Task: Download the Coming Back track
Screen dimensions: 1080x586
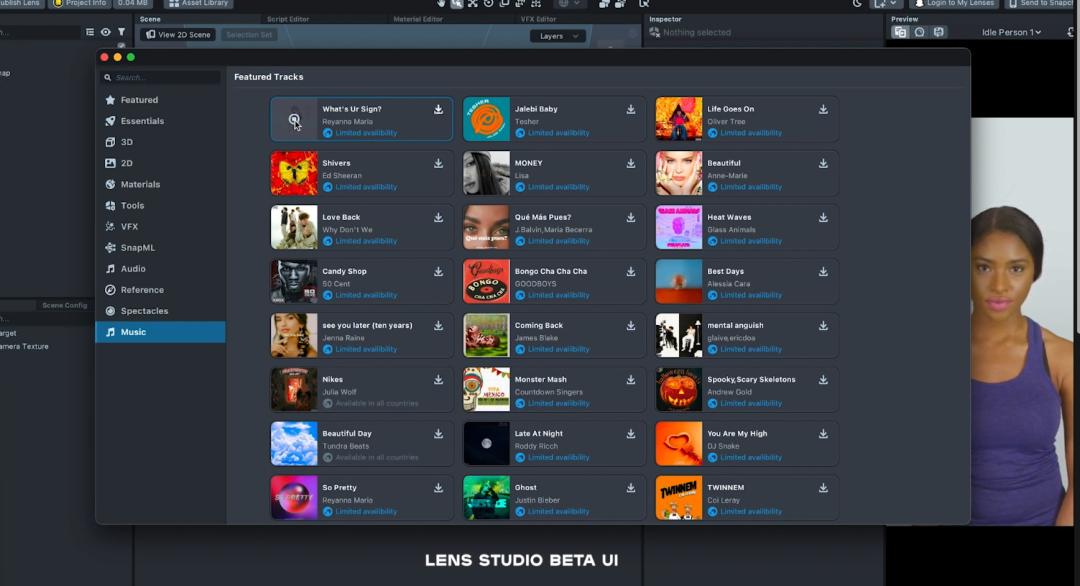Action: (x=630, y=326)
